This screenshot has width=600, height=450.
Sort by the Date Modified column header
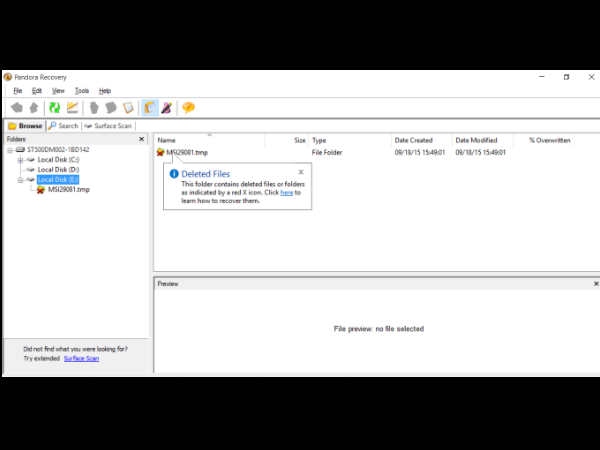(x=482, y=140)
